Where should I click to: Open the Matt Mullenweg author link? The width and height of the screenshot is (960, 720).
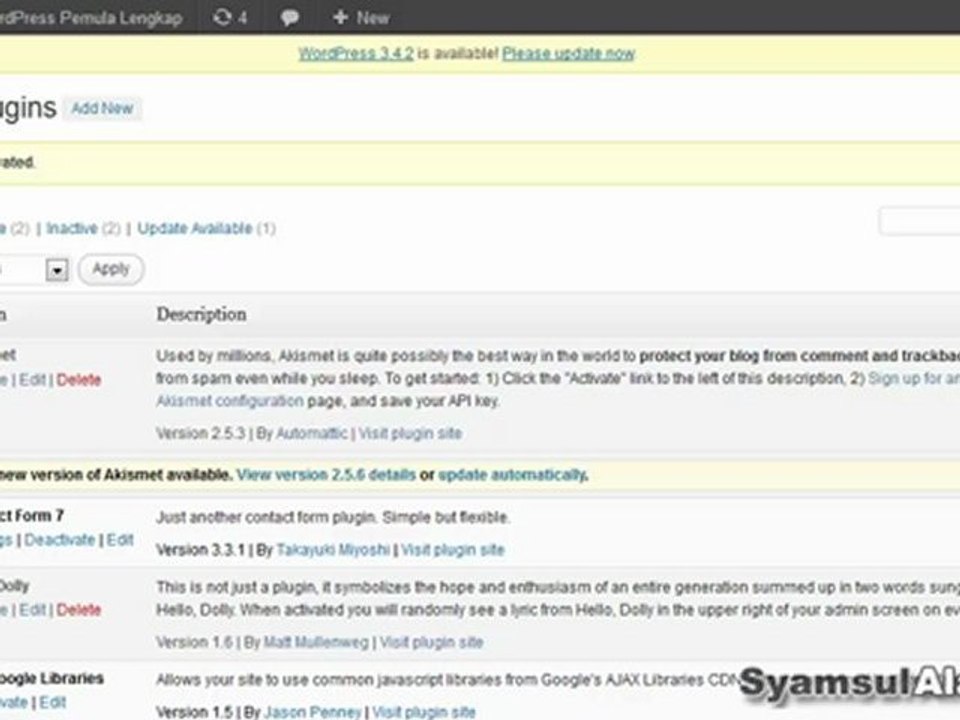click(x=316, y=642)
